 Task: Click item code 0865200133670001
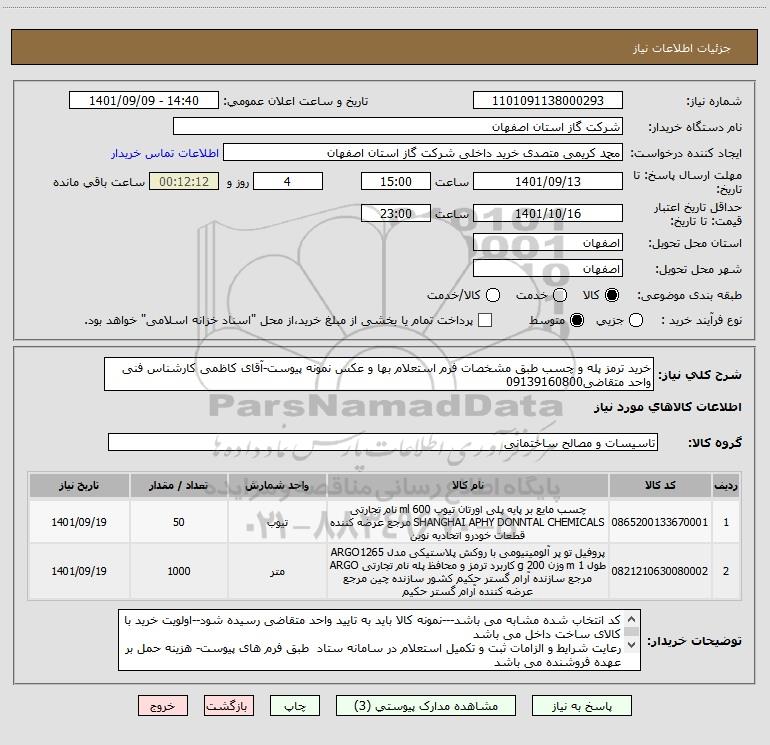click(660, 522)
